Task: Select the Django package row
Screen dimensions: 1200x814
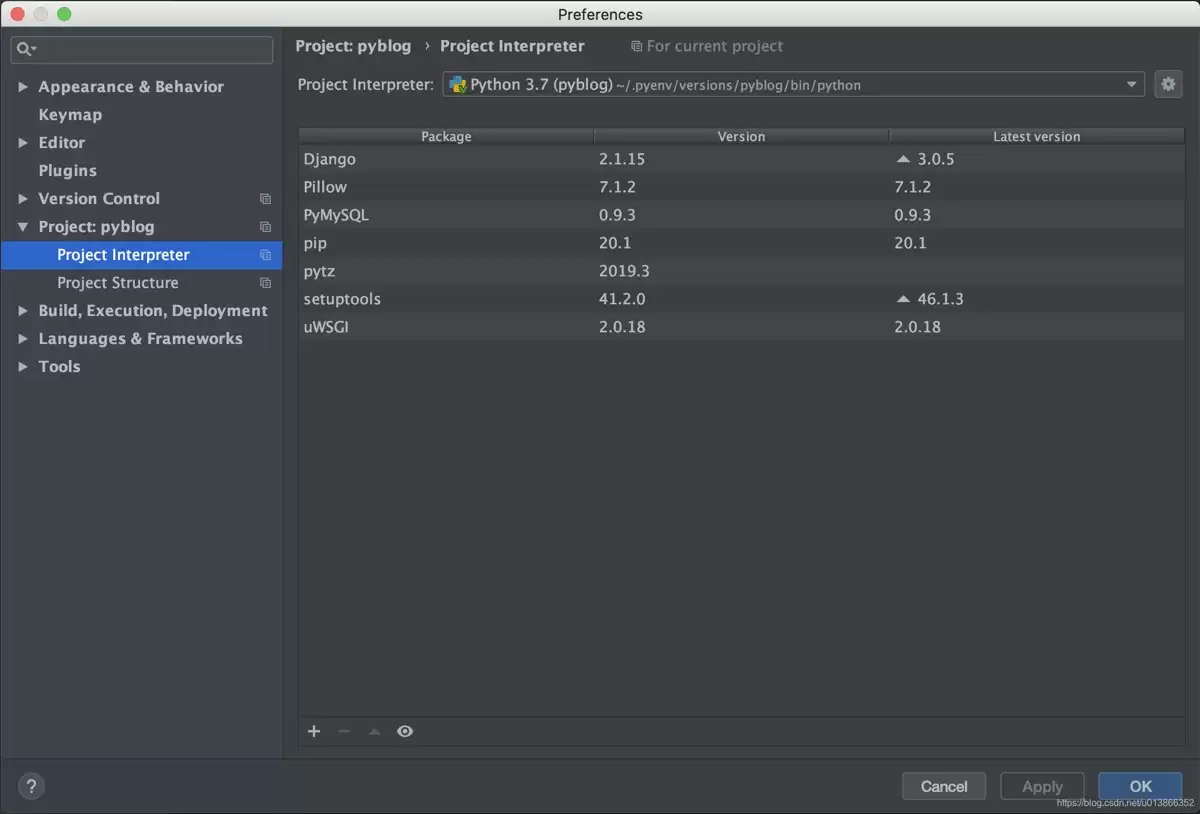Action: pos(742,159)
